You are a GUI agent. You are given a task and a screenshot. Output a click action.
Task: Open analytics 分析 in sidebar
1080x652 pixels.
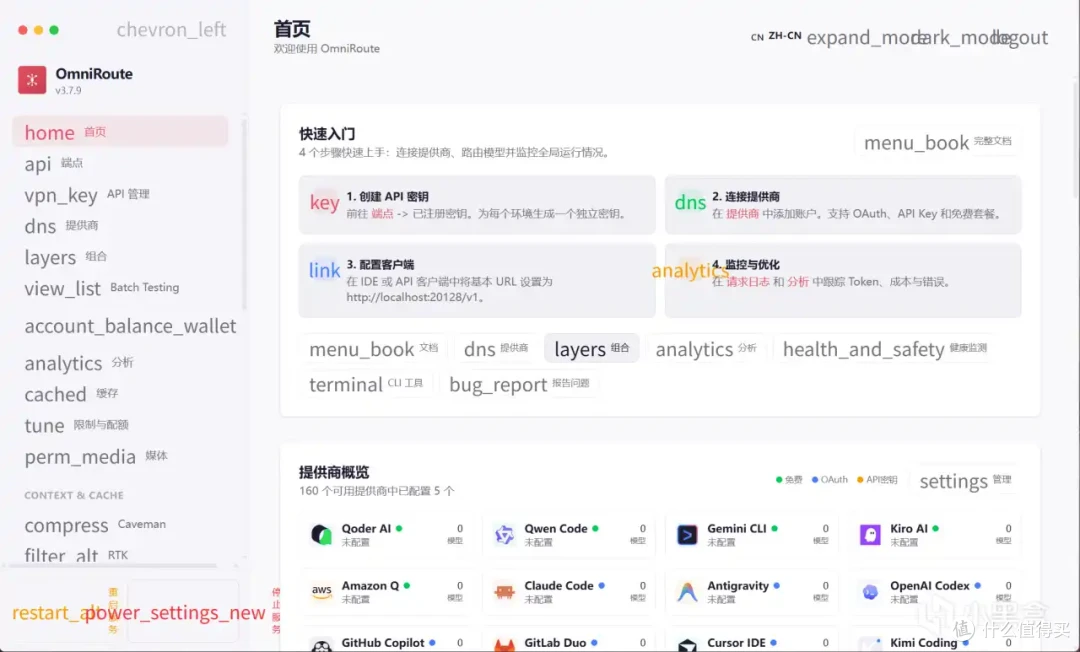[120, 363]
